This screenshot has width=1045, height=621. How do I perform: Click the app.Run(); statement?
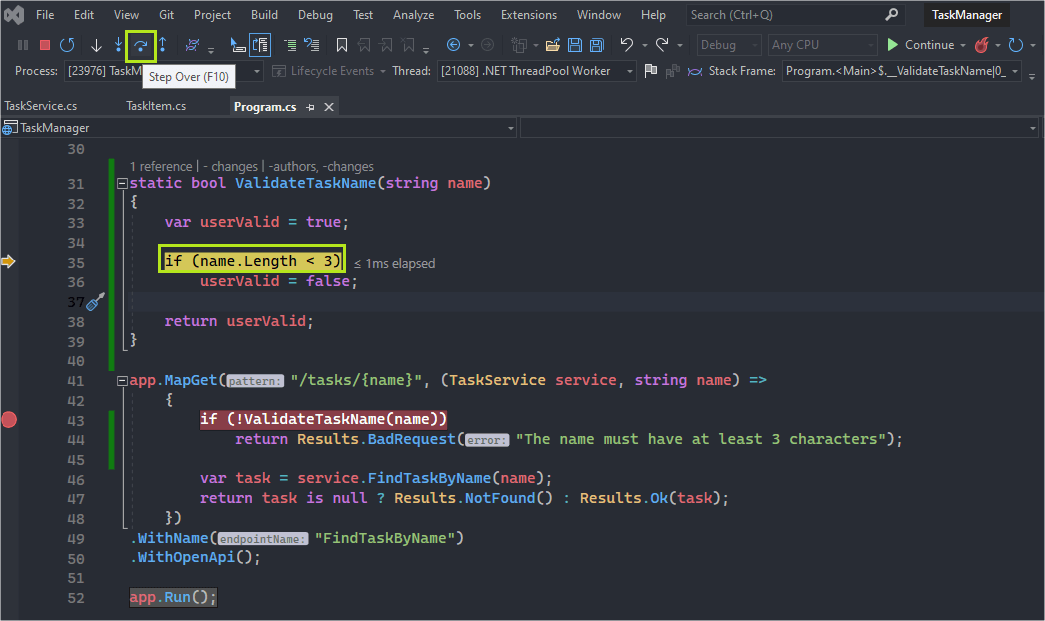pyautogui.click(x=173, y=597)
